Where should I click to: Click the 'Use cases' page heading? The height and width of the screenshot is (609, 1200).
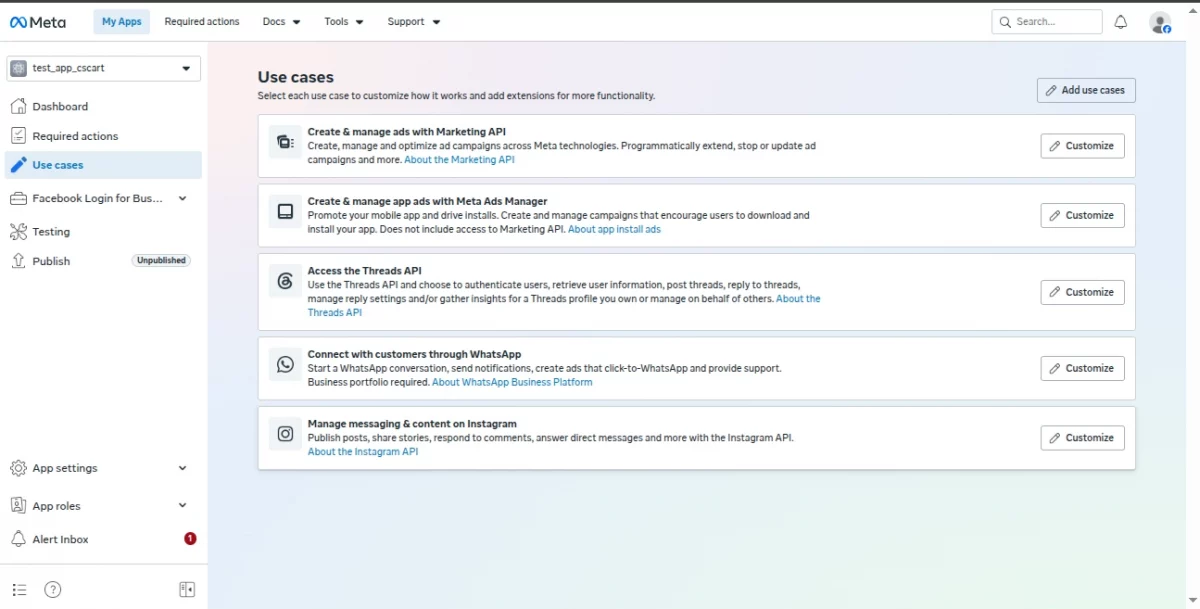pos(296,77)
